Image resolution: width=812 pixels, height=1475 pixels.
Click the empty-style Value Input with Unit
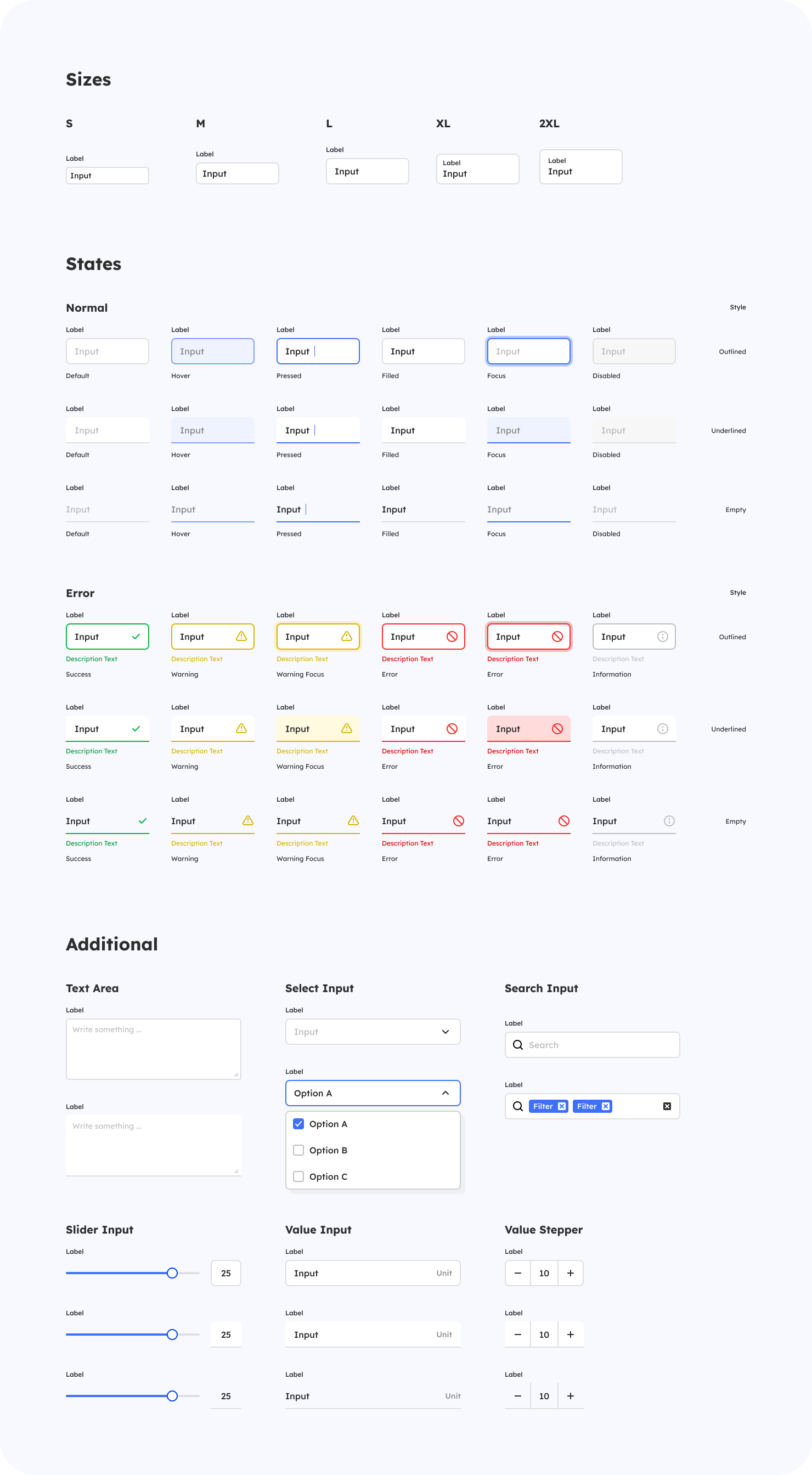coord(373,1396)
